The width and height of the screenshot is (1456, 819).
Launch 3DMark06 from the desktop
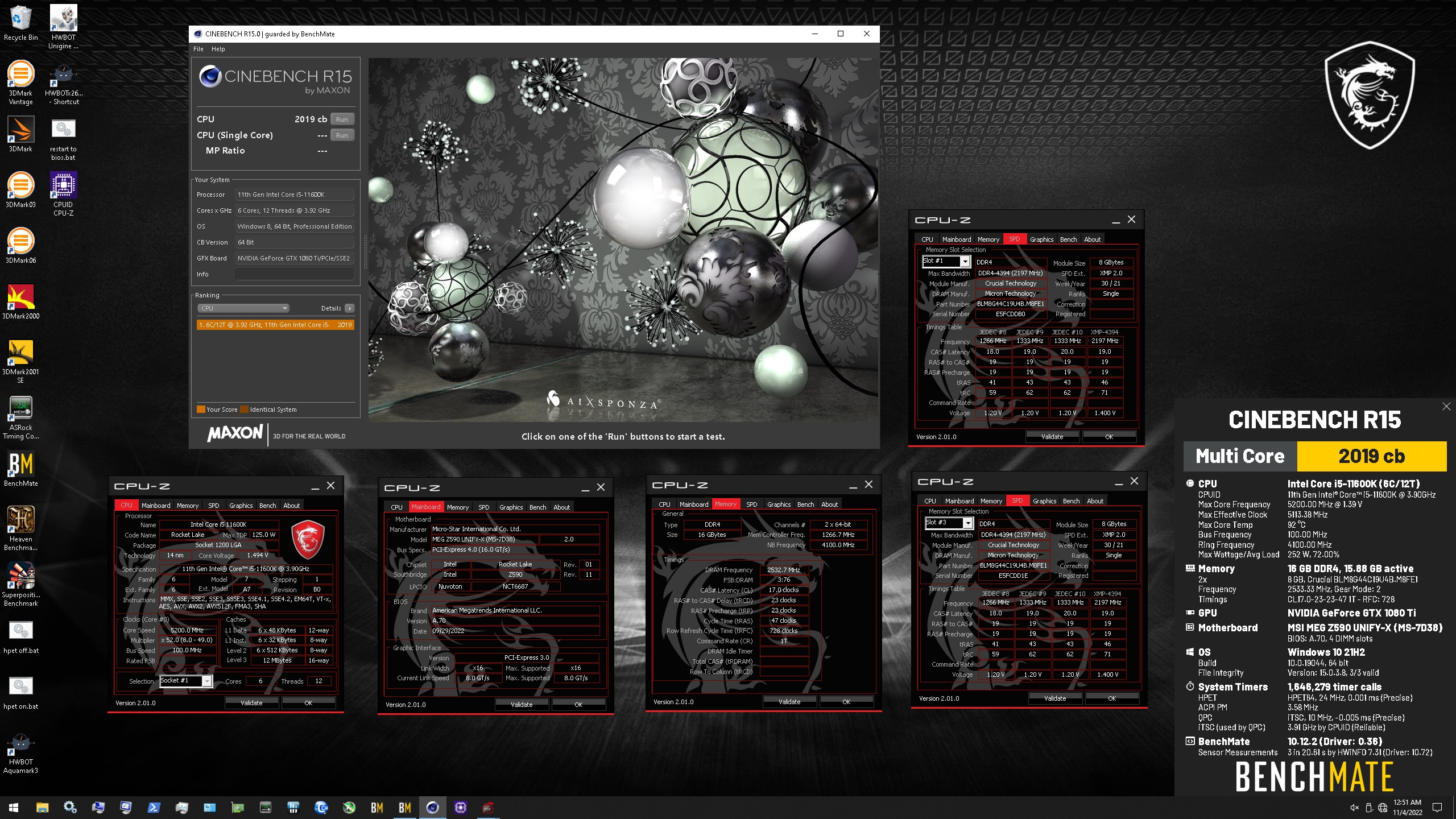20,246
